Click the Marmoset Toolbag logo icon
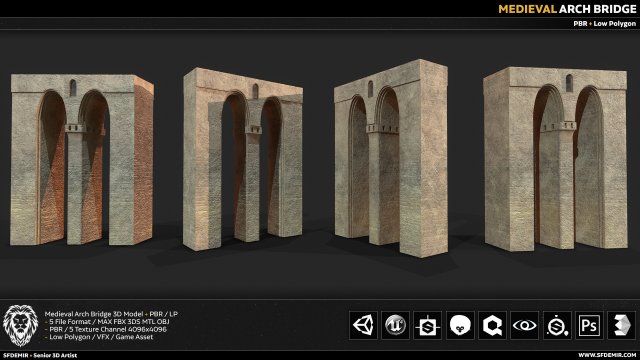Image resolution: width=640 pixels, height=360 pixels. pyautogui.click(x=460, y=325)
